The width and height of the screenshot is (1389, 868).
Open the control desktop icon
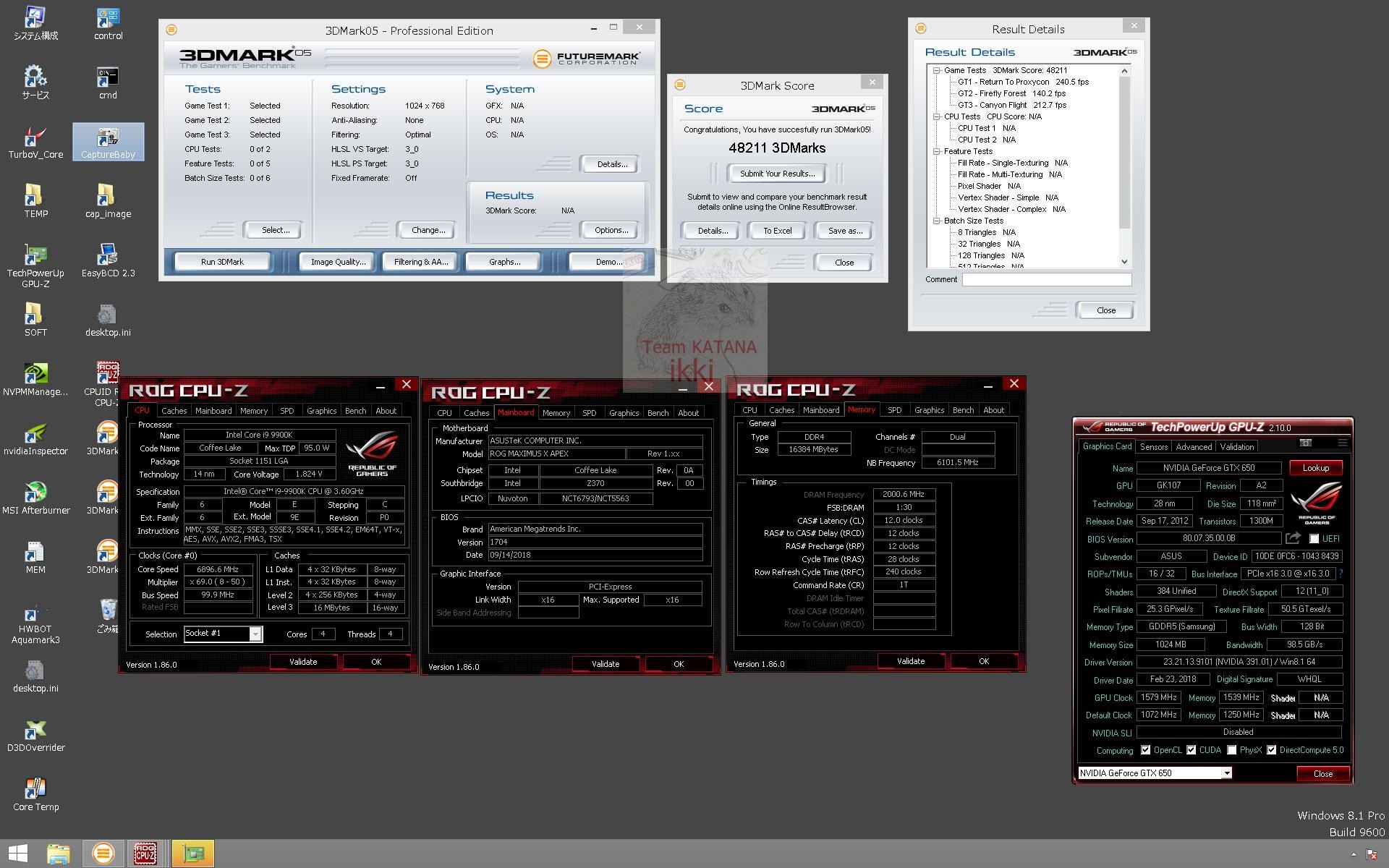coord(108,24)
